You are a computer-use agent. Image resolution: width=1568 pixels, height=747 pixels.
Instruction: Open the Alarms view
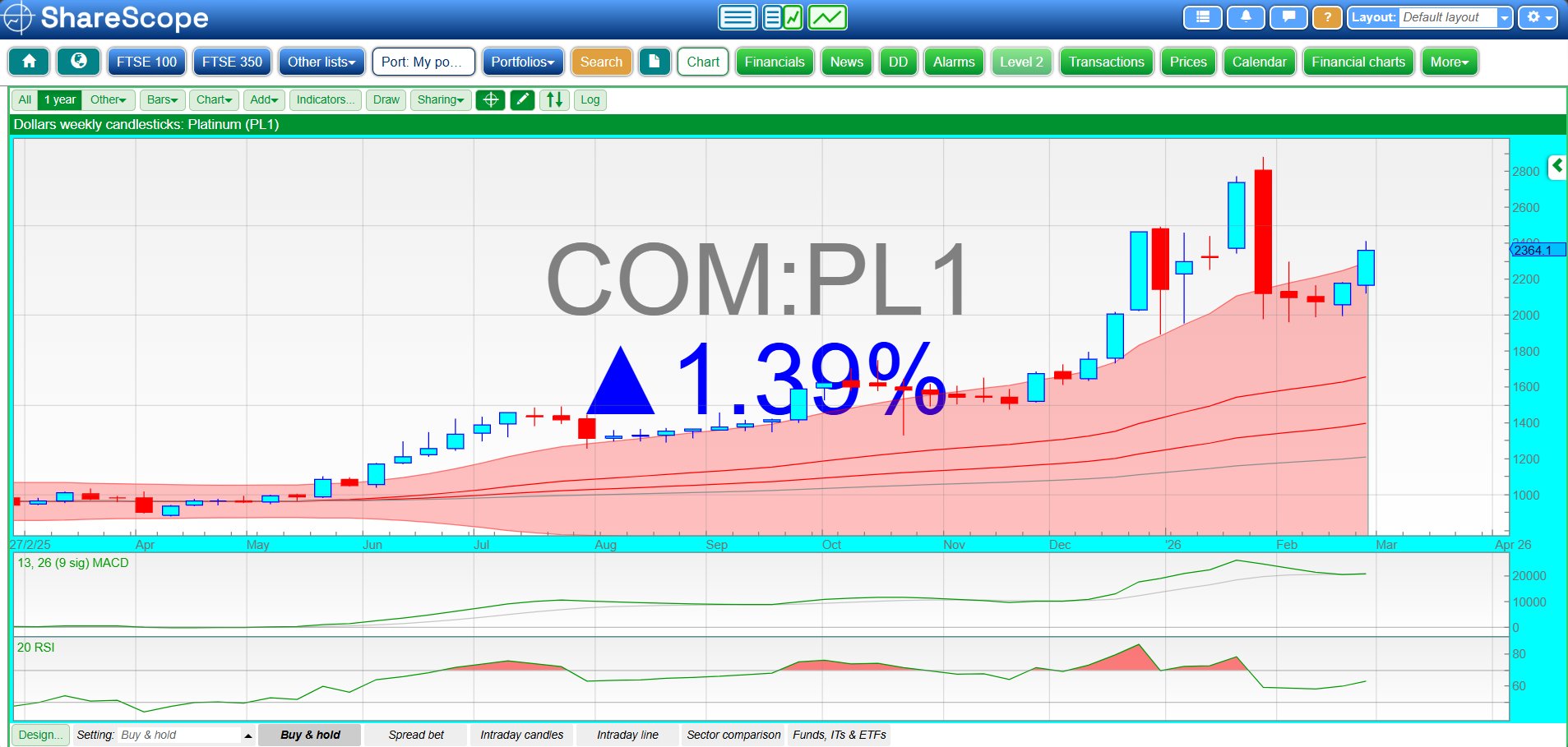point(954,62)
